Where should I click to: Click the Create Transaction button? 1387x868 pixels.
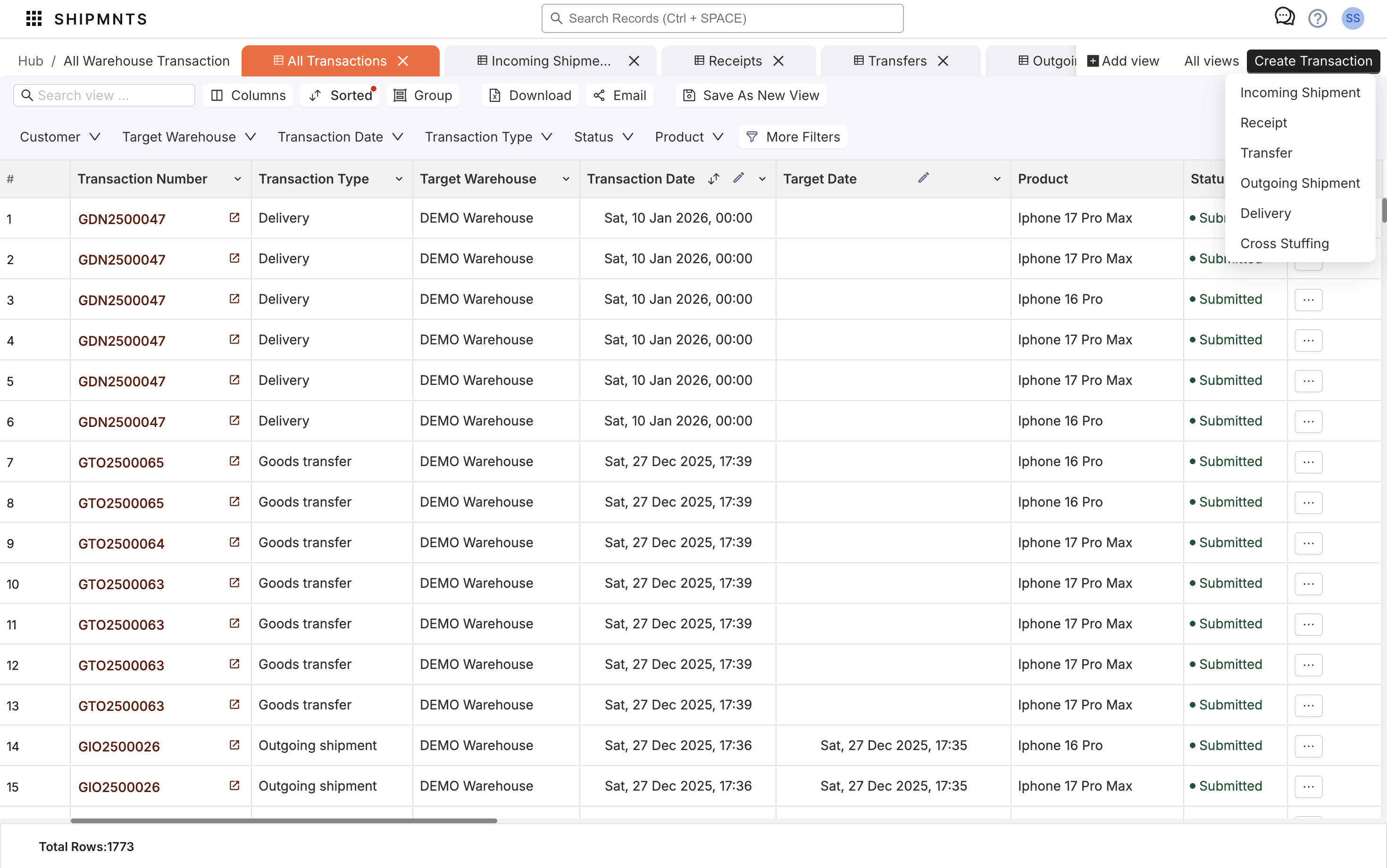(x=1313, y=61)
